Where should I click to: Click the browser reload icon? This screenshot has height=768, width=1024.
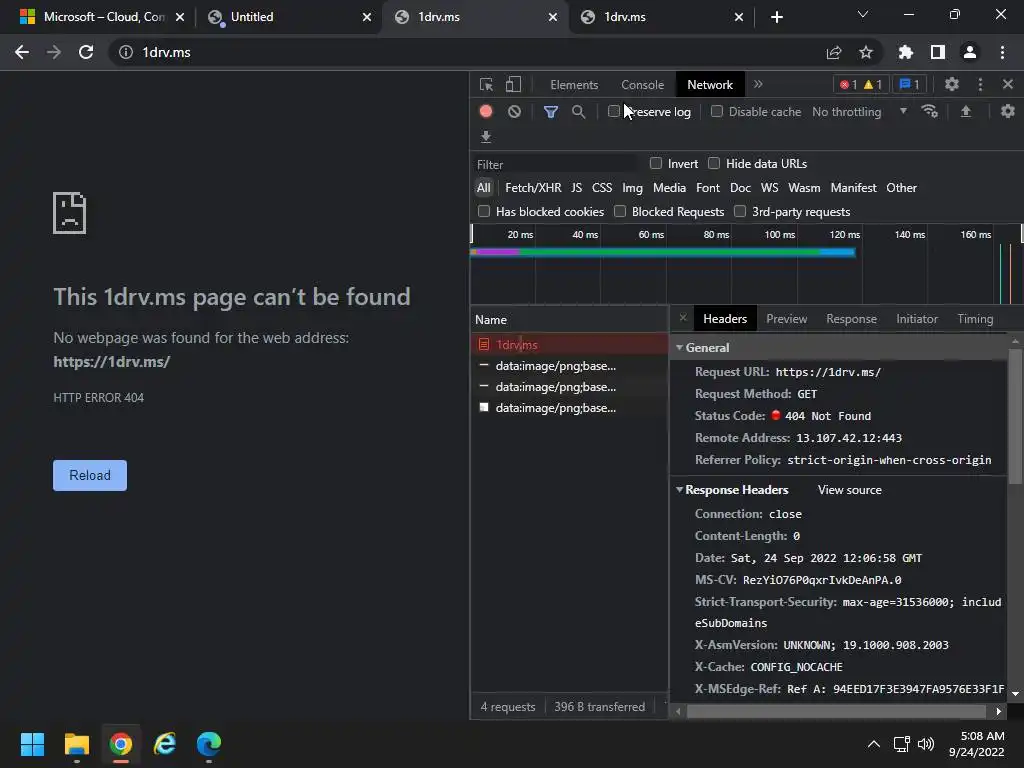click(x=86, y=52)
